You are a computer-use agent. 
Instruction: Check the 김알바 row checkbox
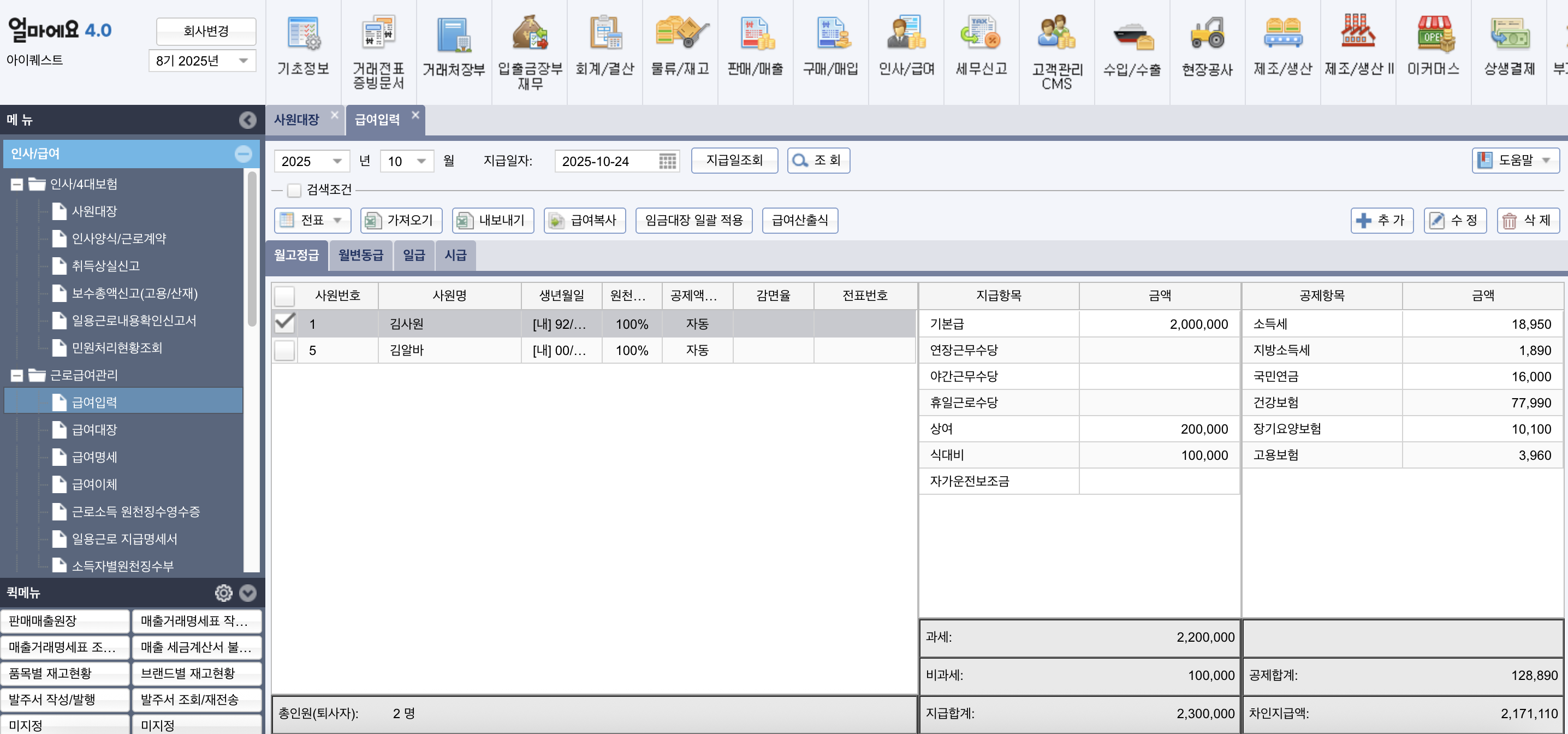coord(284,350)
